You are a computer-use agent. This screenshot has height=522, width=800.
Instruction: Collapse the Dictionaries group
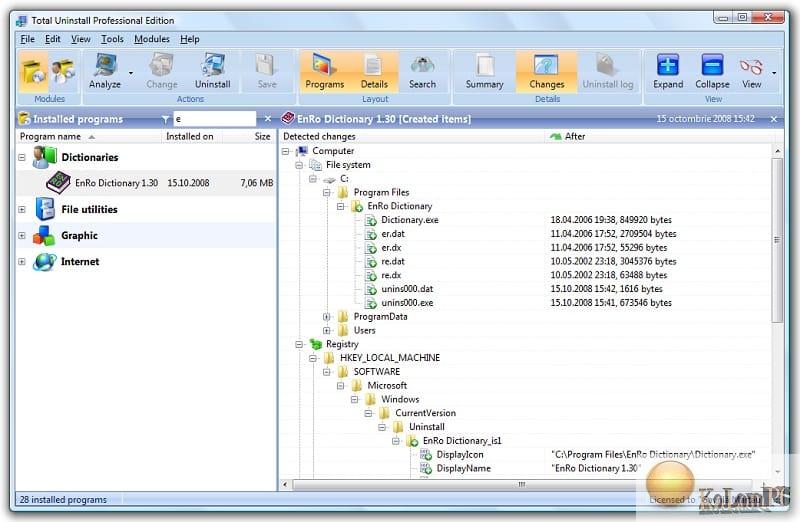click(x=22, y=157)
